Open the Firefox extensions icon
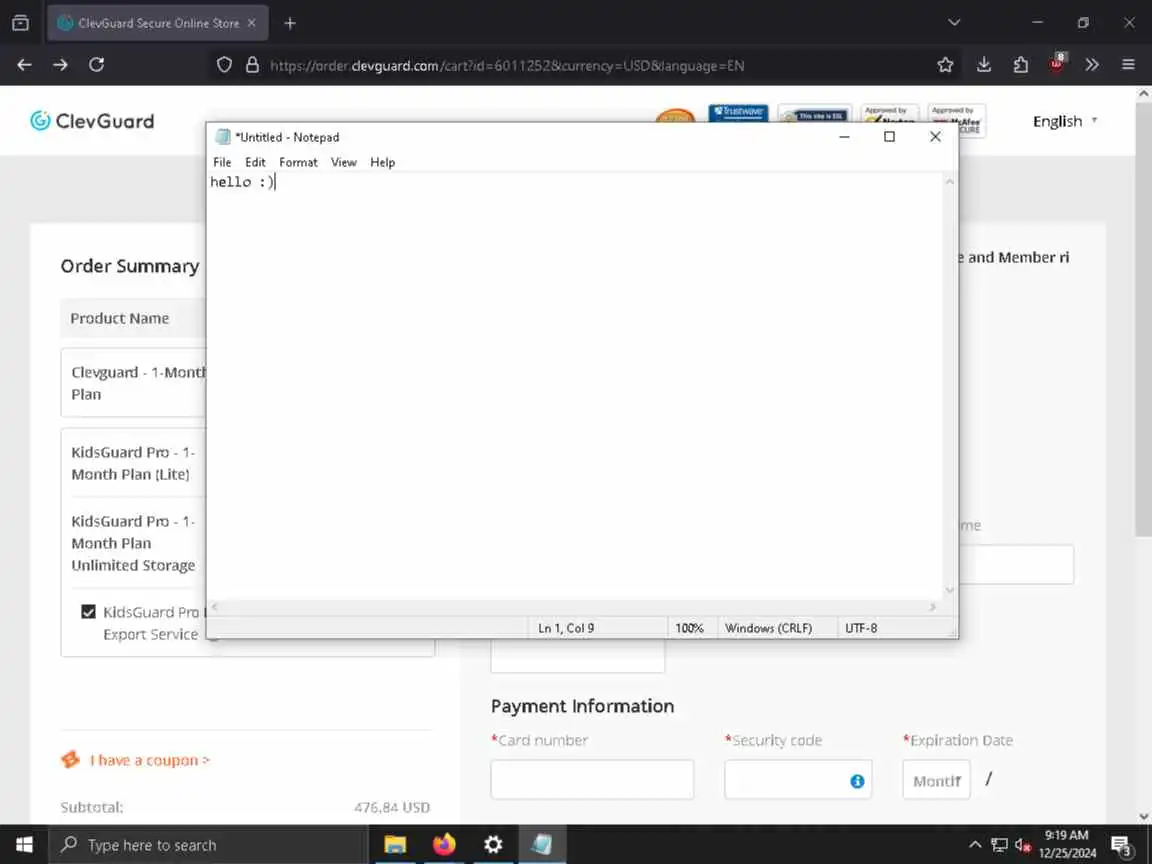Image resolution: width=1152 pixels, height=864 pixels. click(1020, 65)
